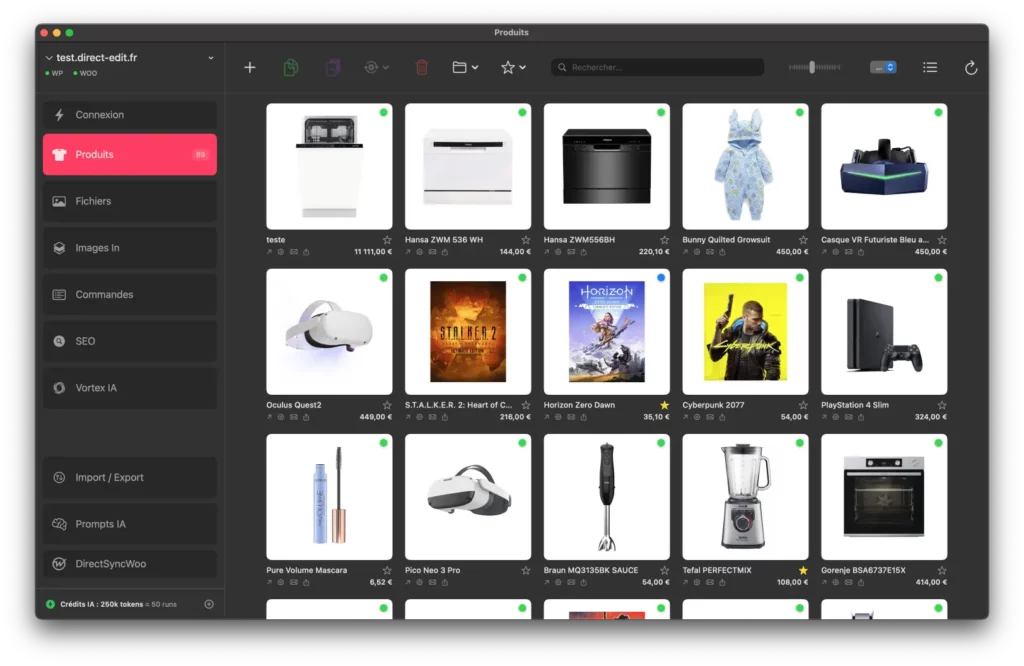
Task: Favorite the teste product star
Action: click(x=387, y=240)
